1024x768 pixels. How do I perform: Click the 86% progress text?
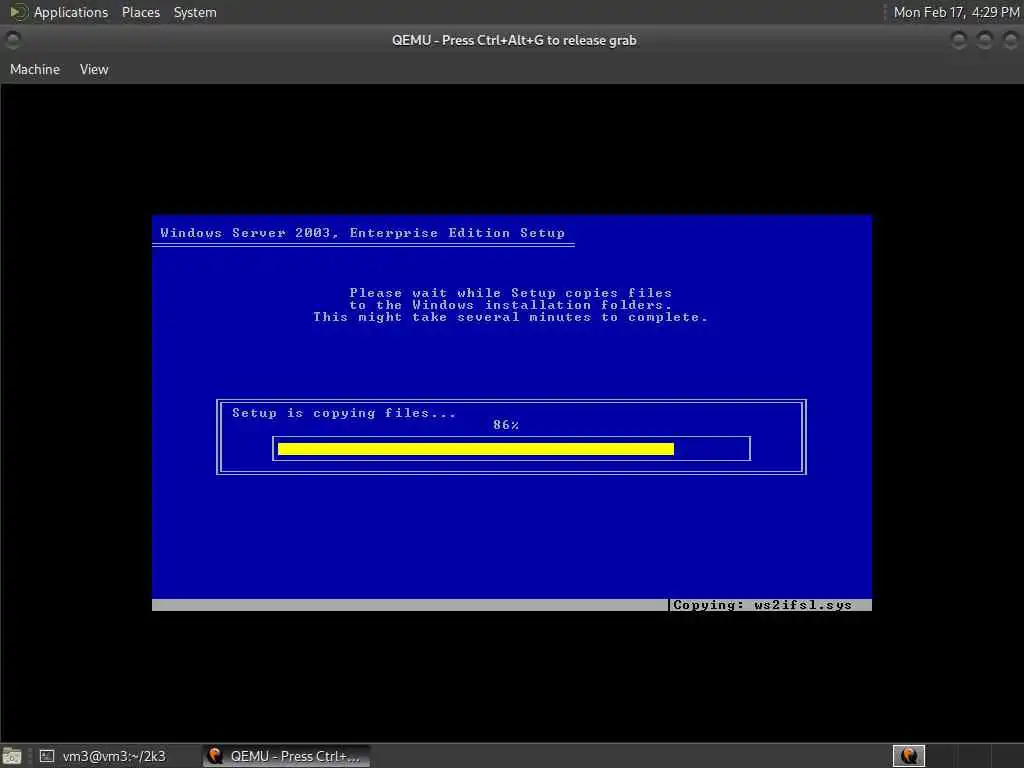click(506, 425)
